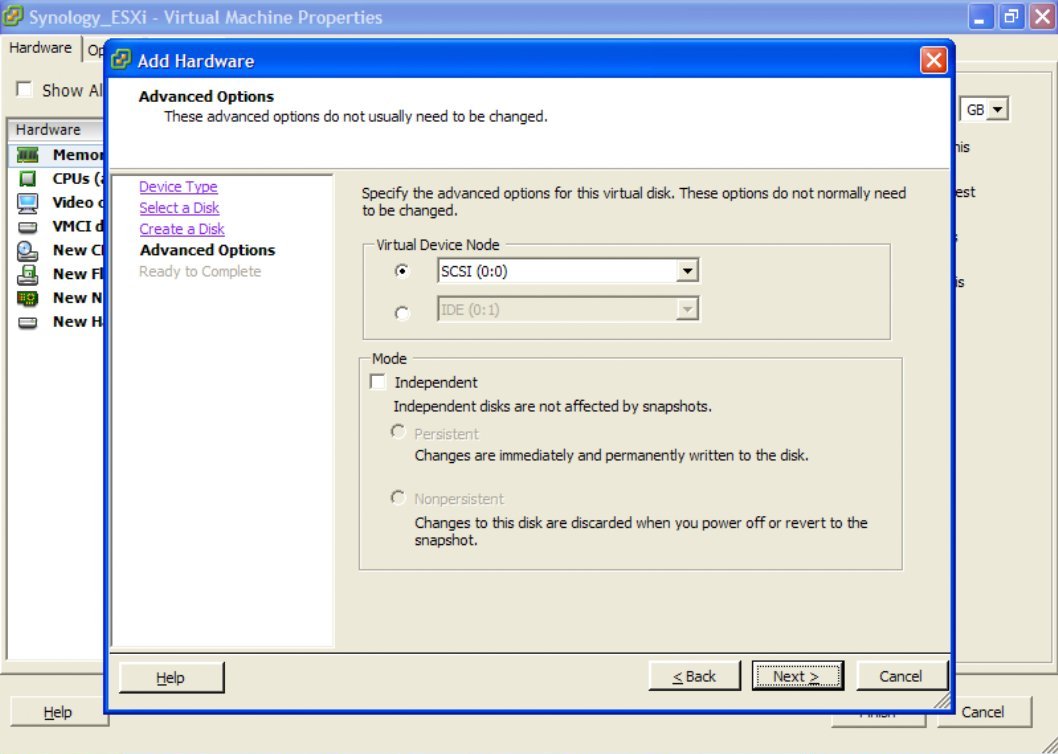
Task: Select the CPUs chip icon in the hardware list
Action: point(28,179)
